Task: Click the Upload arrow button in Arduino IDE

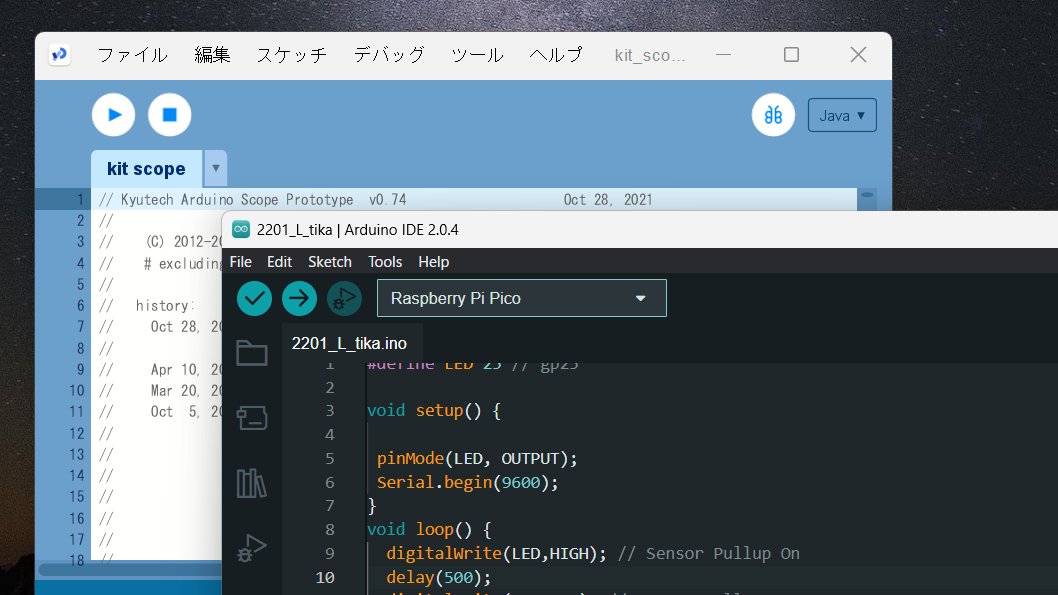Action: tap(299, 298)
